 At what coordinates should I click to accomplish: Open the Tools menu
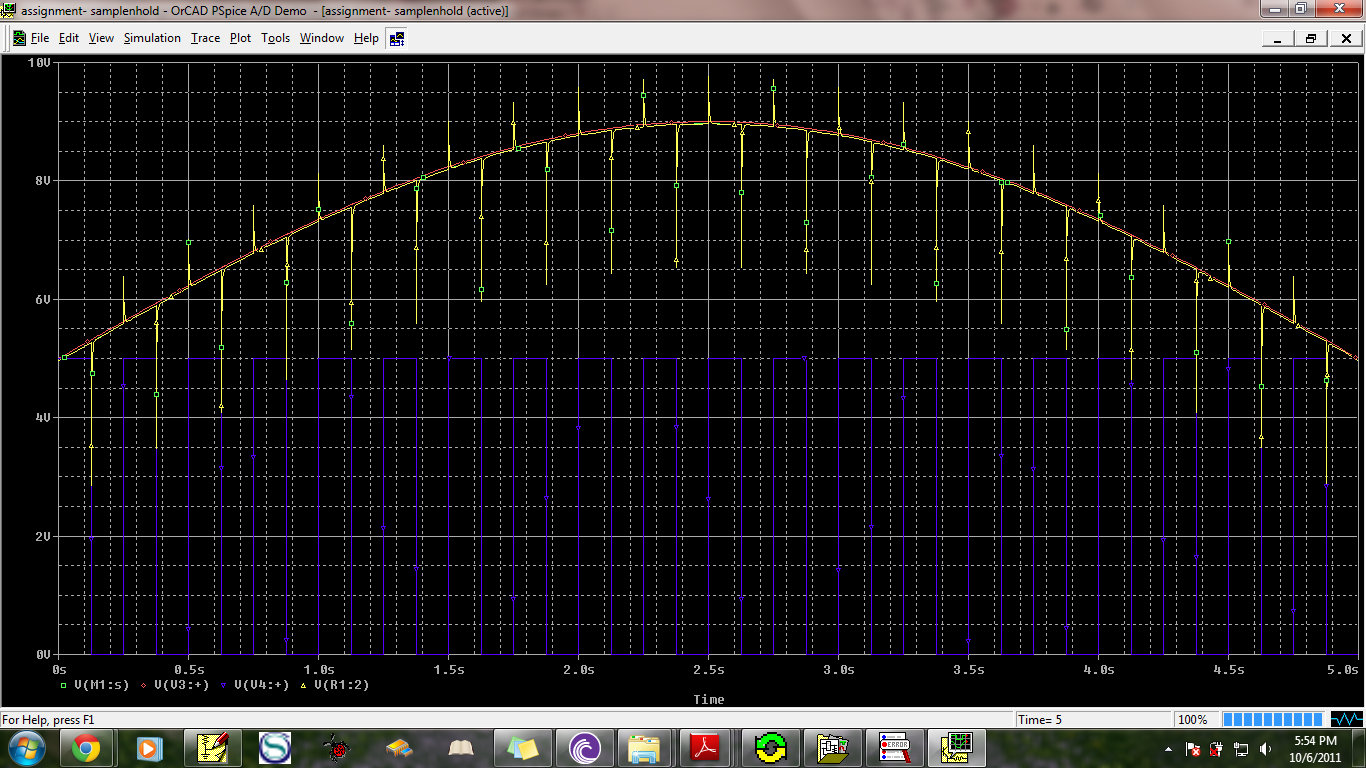pos(275,38)
